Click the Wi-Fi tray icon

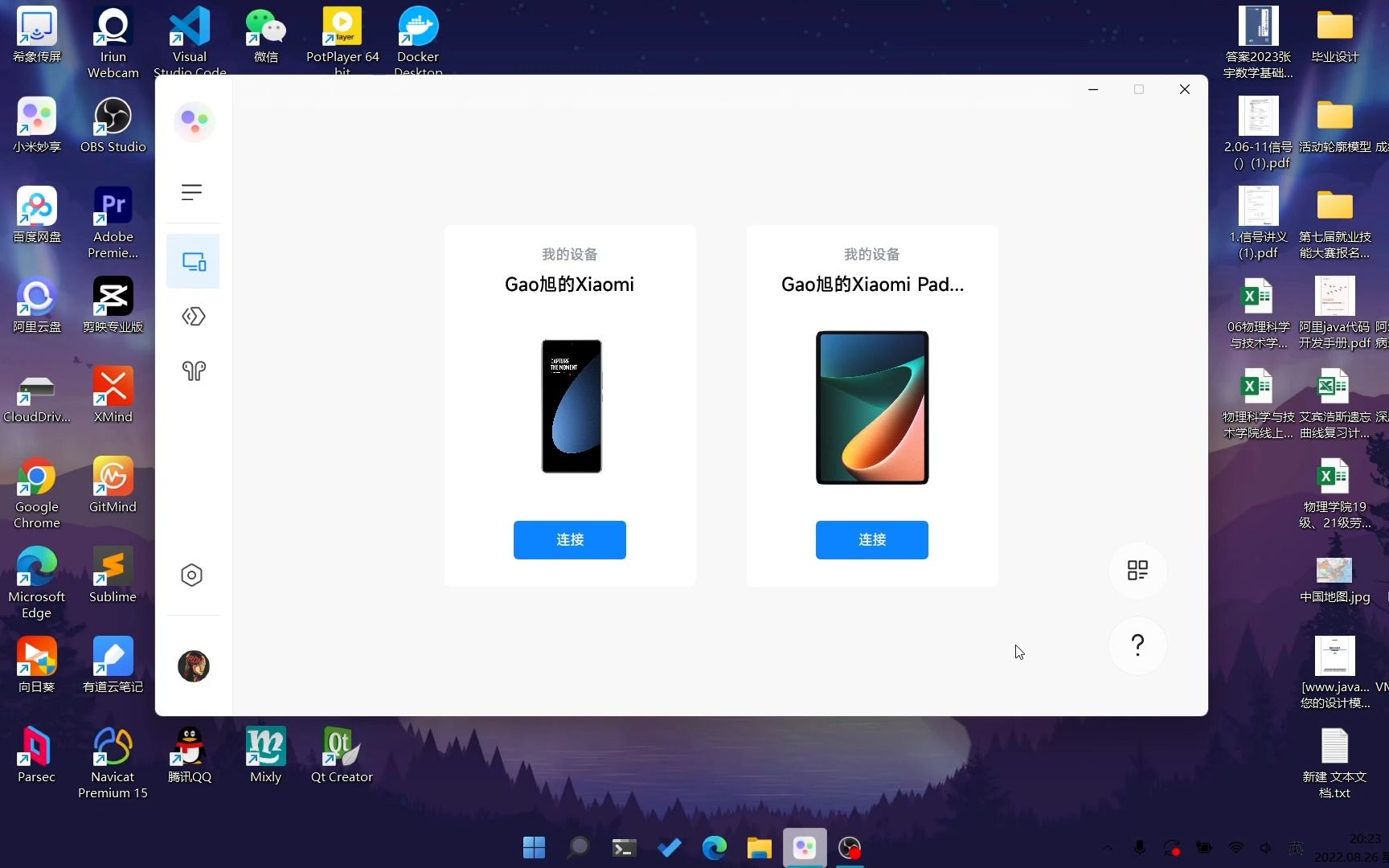pos(1236,848)
